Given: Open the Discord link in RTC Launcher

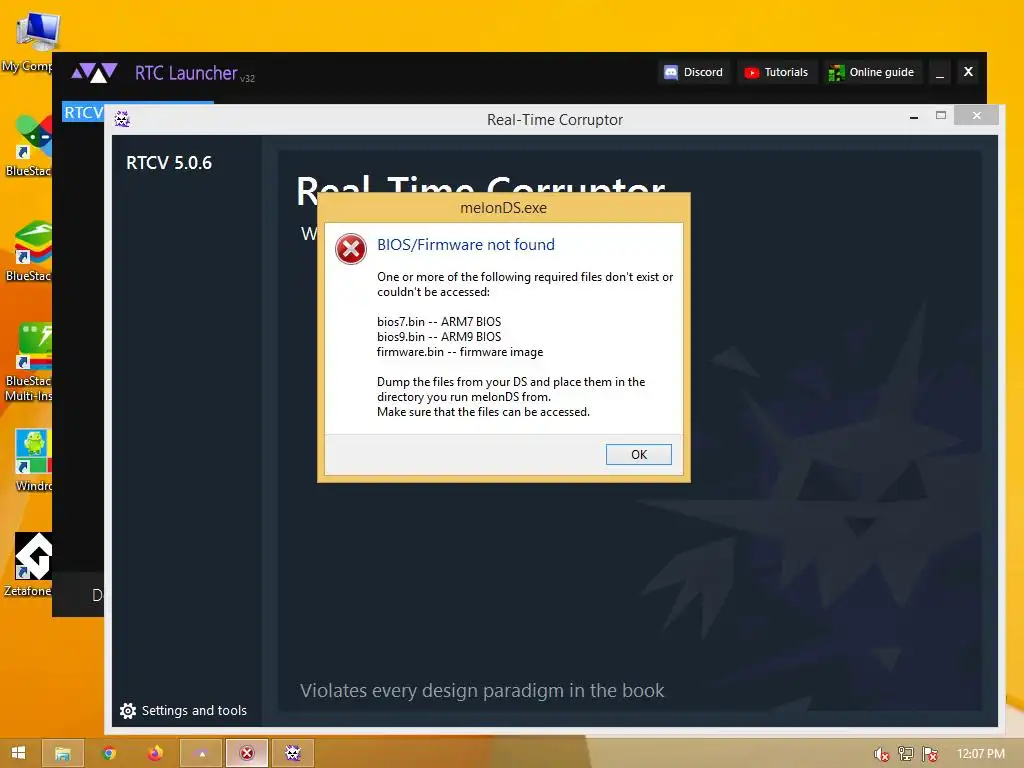Looking at the screenshot, I should tap(693, 72).
